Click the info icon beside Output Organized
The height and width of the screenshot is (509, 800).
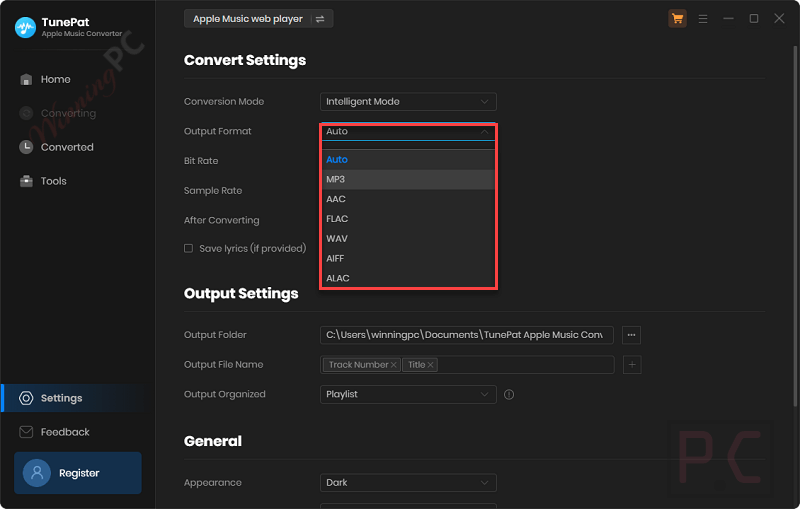point(509,394)
